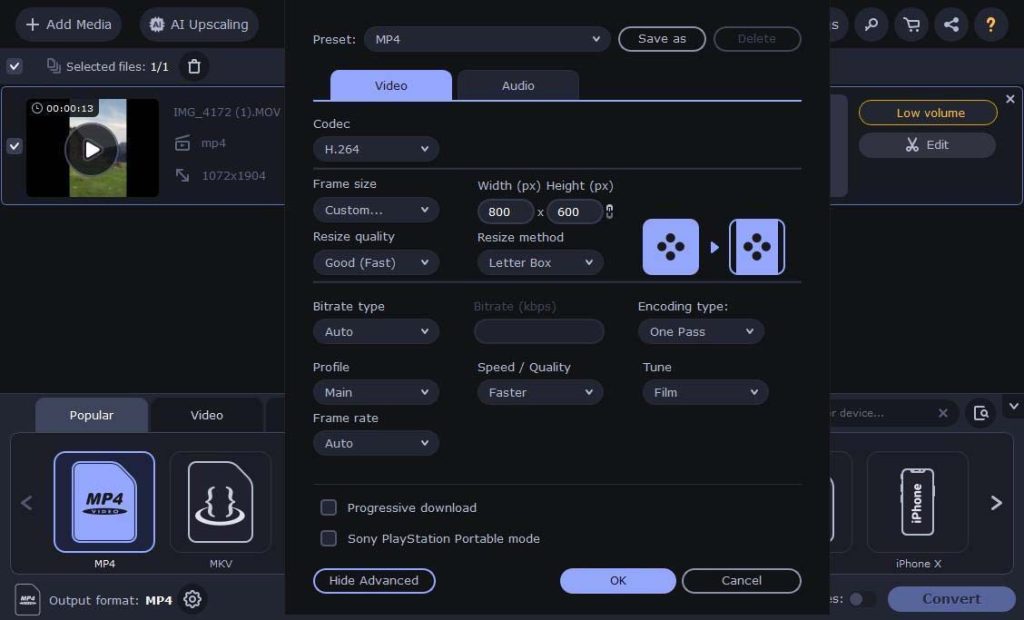Toggle the width and height aspect lock
Viewport: 1024px width, 620px height.
608,211
